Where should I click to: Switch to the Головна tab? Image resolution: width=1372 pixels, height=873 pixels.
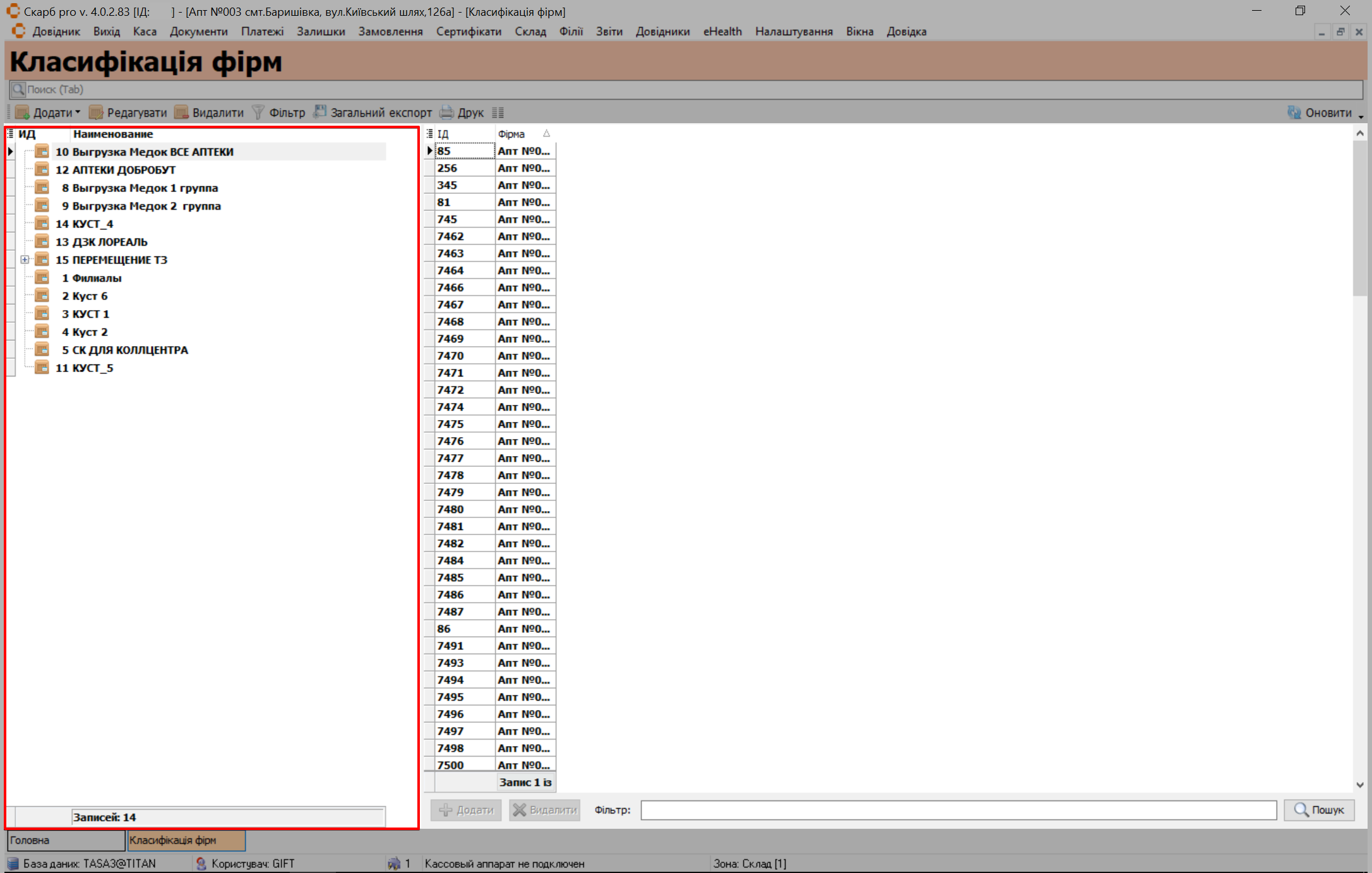(x=66, y=840)
